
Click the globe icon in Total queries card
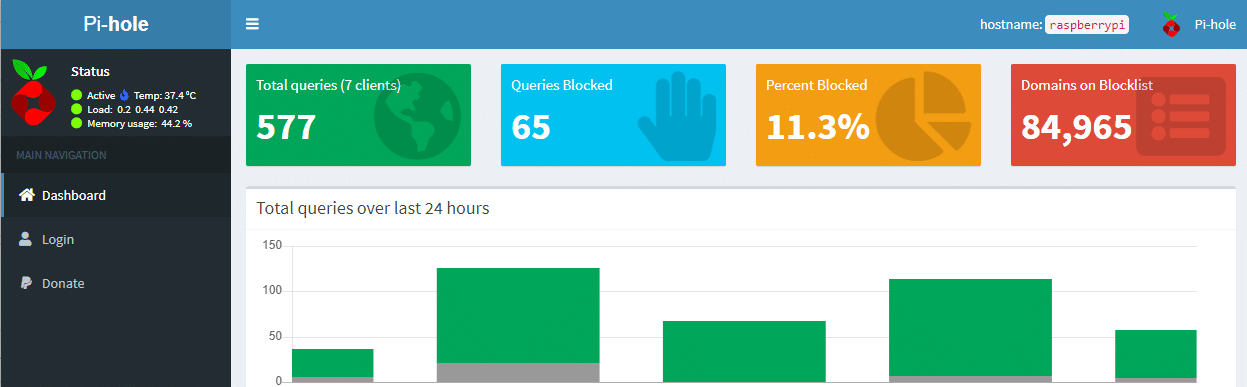[x=417, y=117]
